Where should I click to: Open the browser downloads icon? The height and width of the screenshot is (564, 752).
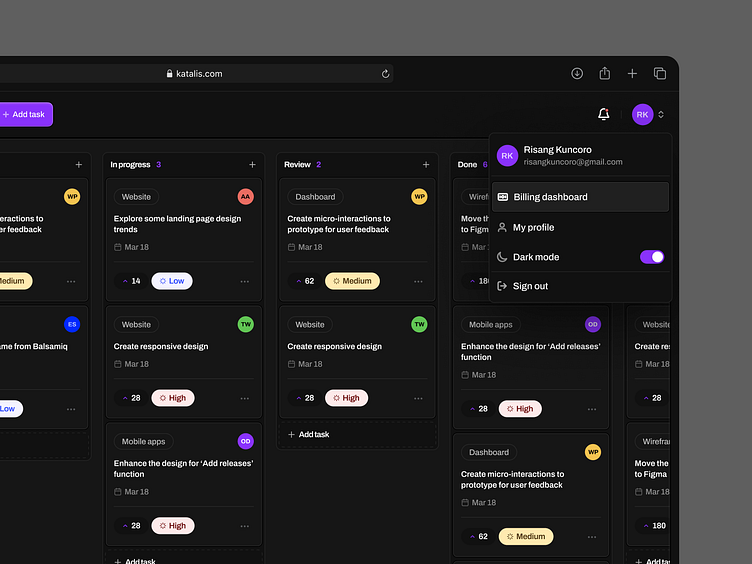coord(577,73)
